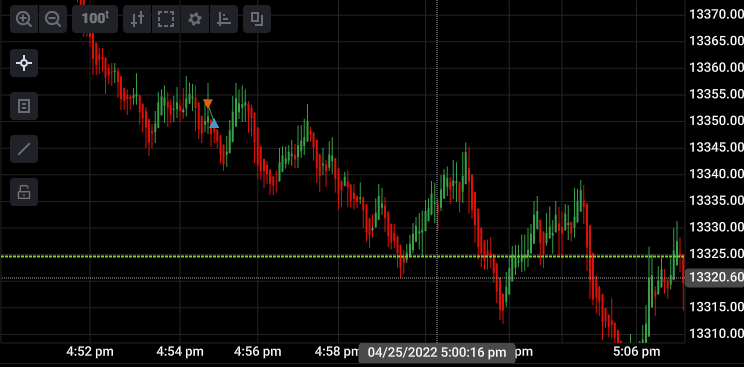Click the 13370.00 price axis label
This screenshot has height=367, width=744.
[x=716, y=15]
